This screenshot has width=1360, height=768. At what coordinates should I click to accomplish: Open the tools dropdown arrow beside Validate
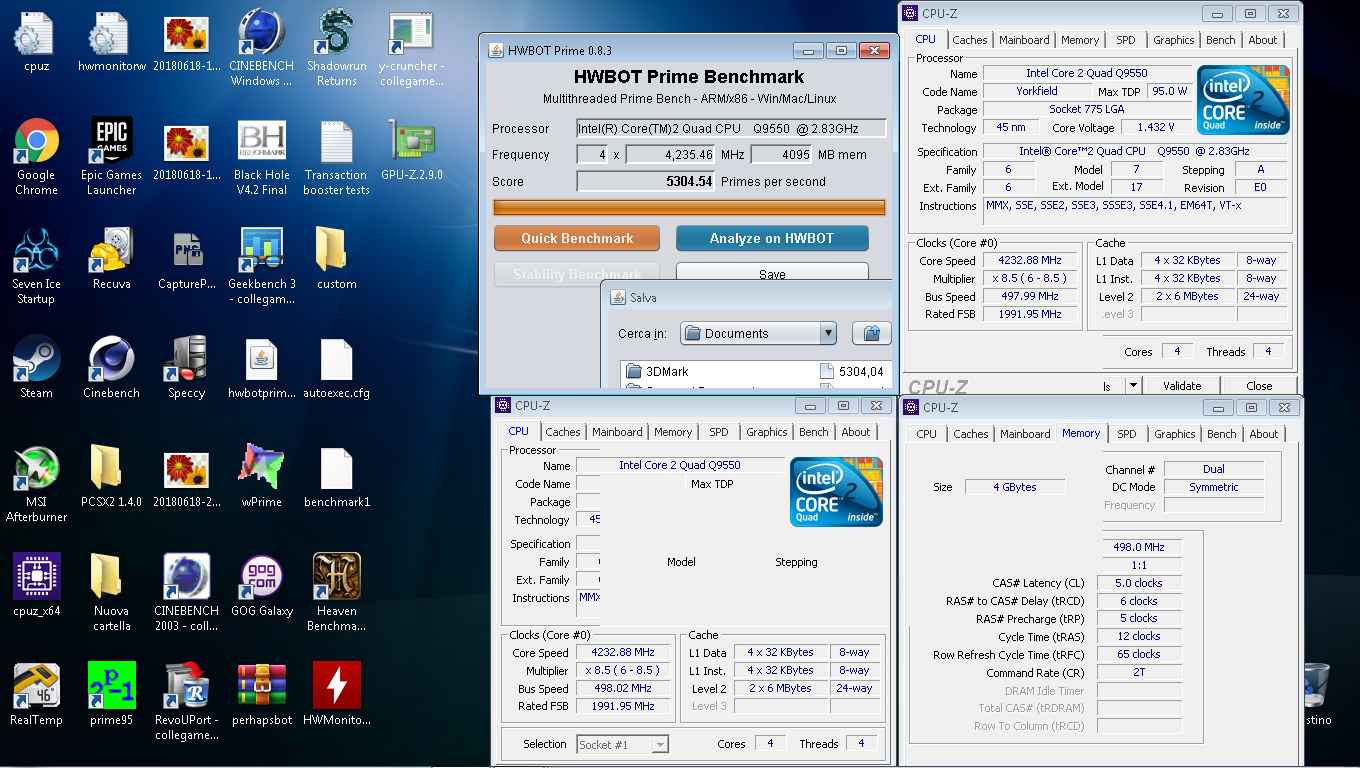[x=1132, y=386]
